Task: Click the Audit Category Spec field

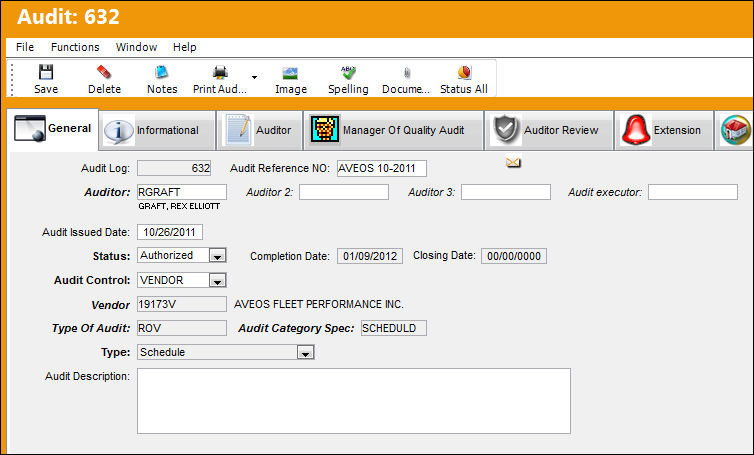Action: point(394,329)
